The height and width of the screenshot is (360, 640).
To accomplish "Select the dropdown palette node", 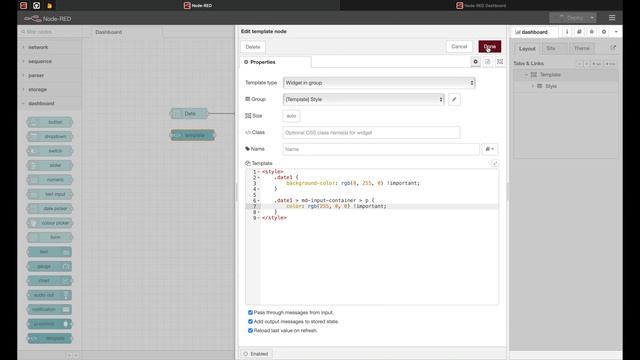I will point(50,136).
